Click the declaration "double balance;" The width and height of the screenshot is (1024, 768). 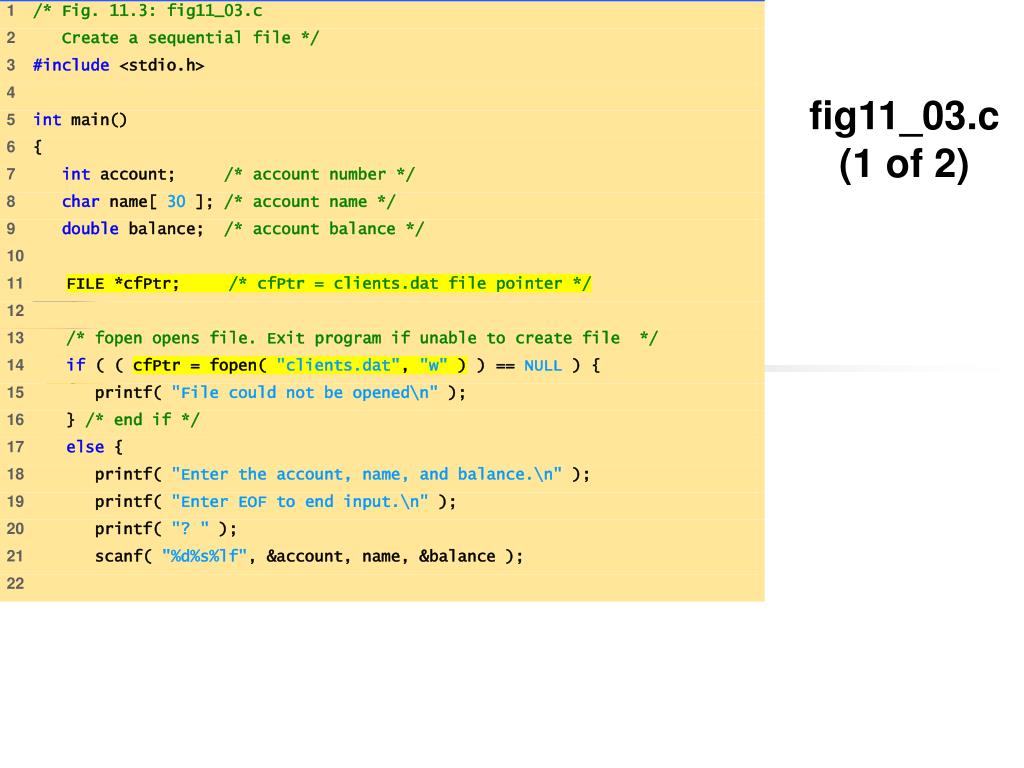(x=133, y=229)
